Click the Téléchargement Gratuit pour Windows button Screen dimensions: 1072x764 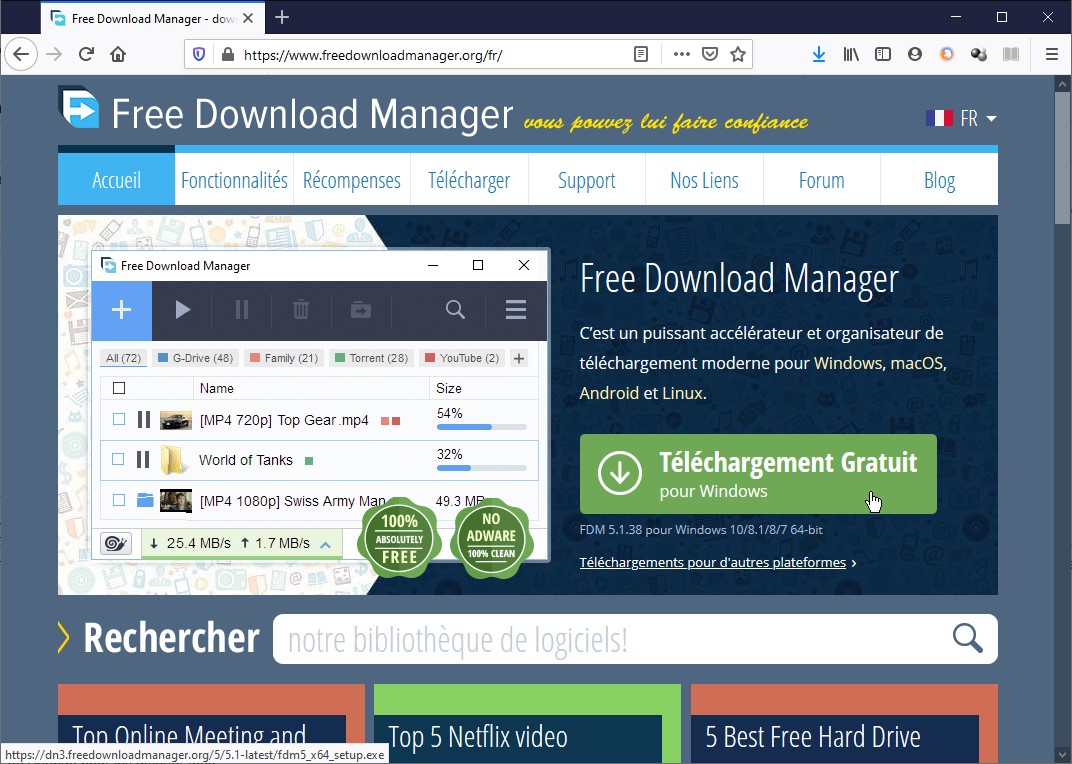[x=758, y=474]
